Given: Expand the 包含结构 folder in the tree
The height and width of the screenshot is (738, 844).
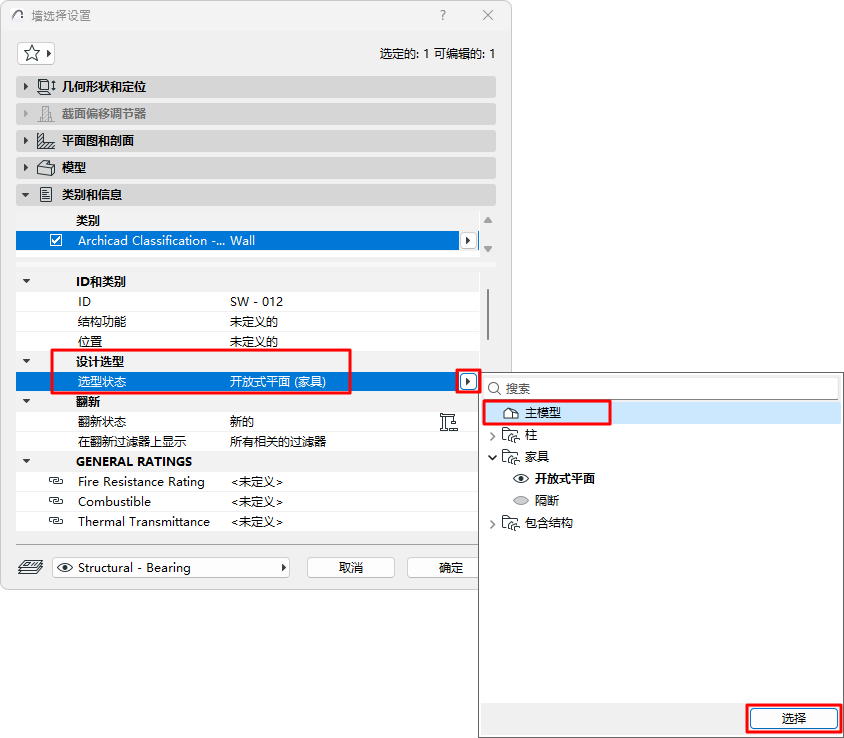Looking at the screenshot, I should (492, 524).
